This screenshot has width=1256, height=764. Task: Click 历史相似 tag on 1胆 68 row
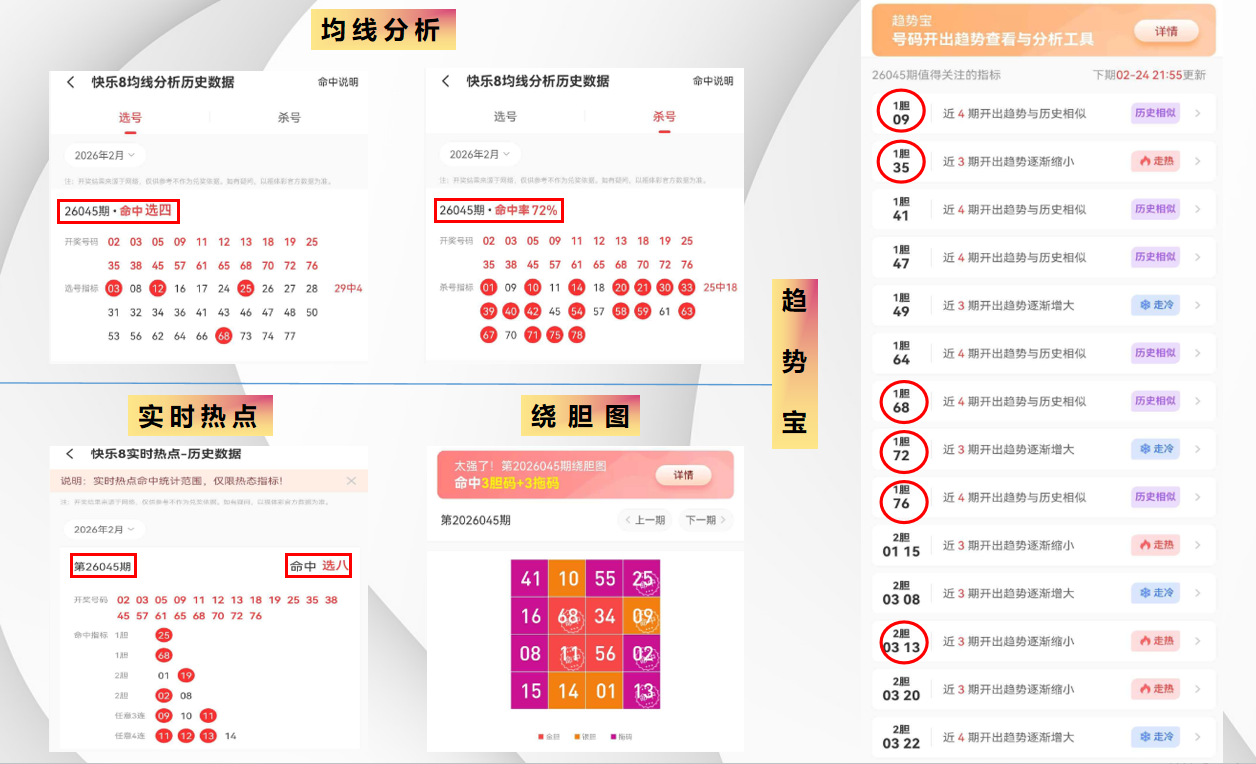1156,401
